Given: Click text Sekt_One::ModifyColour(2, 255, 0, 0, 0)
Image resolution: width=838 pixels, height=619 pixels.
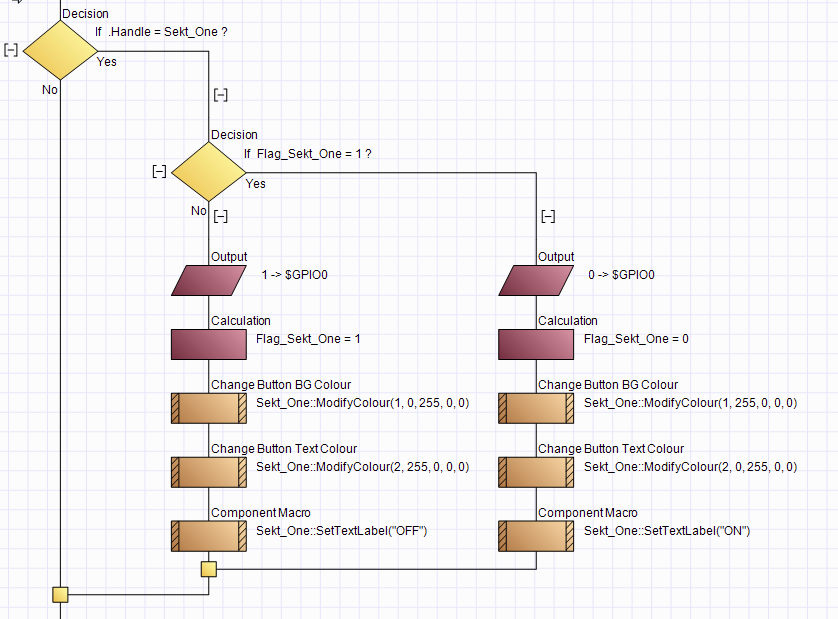Looking at the screenshot, I should (x=362, y=467).
